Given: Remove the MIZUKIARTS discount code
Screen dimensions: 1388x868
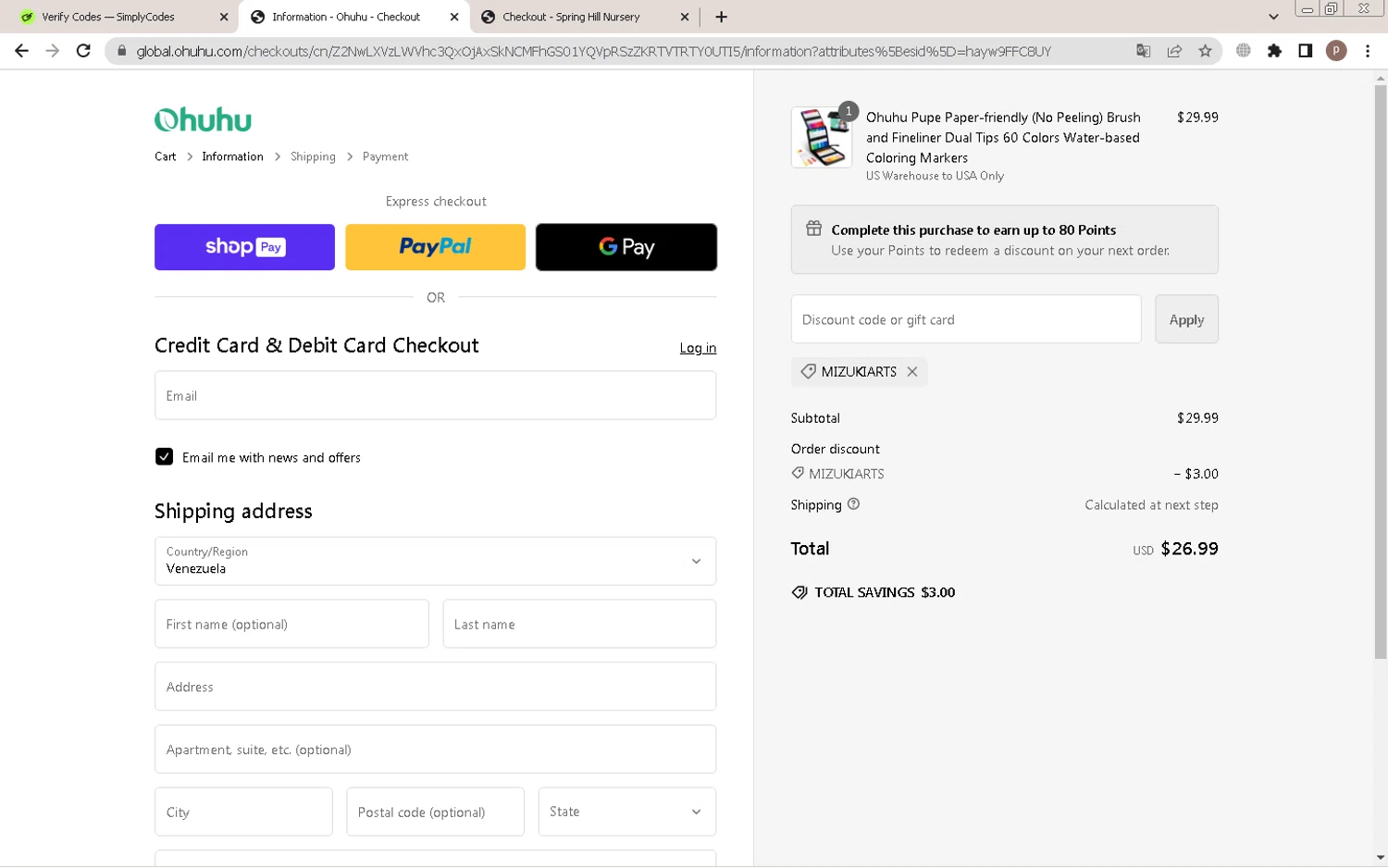Looking at the screenshot, I should (912, 371).
